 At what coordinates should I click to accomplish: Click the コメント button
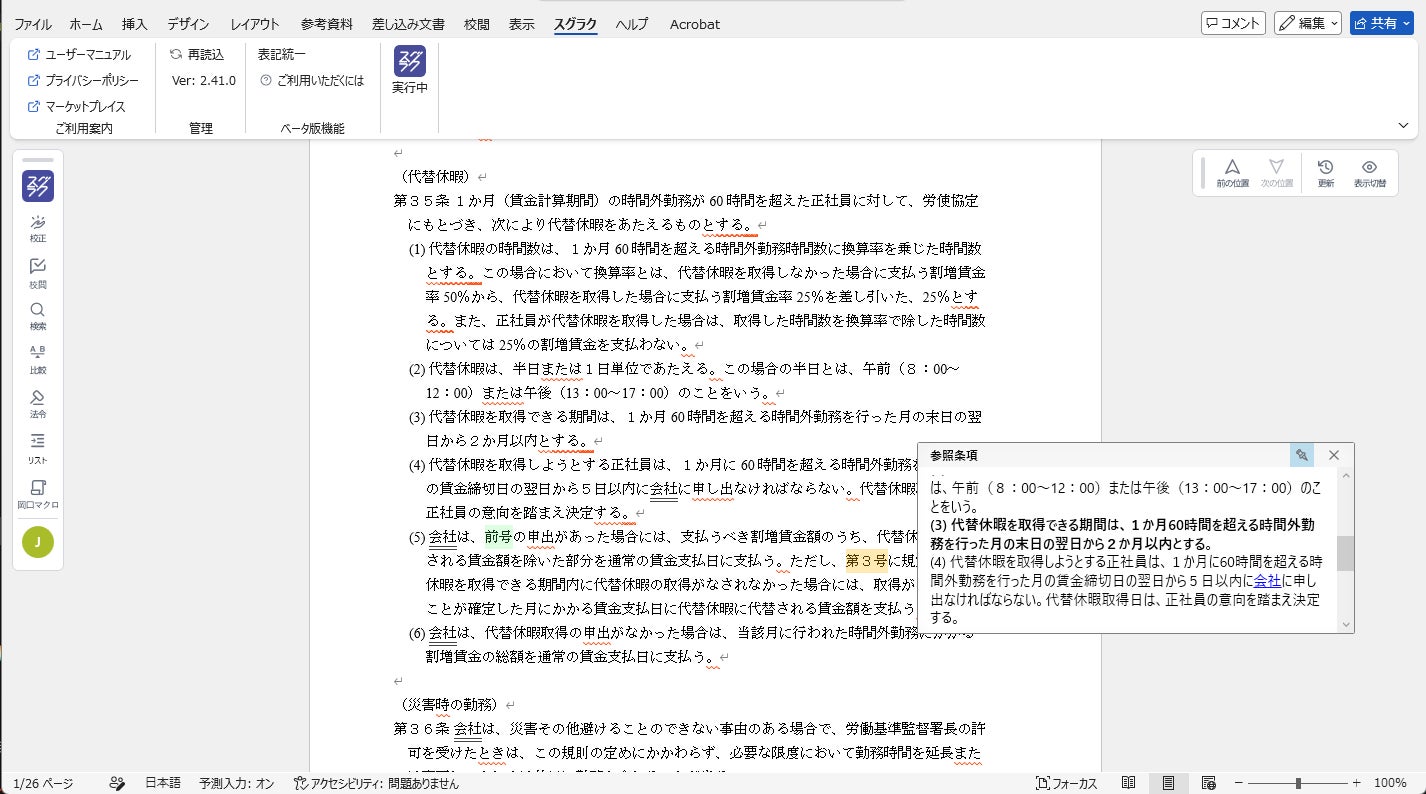1233,23
